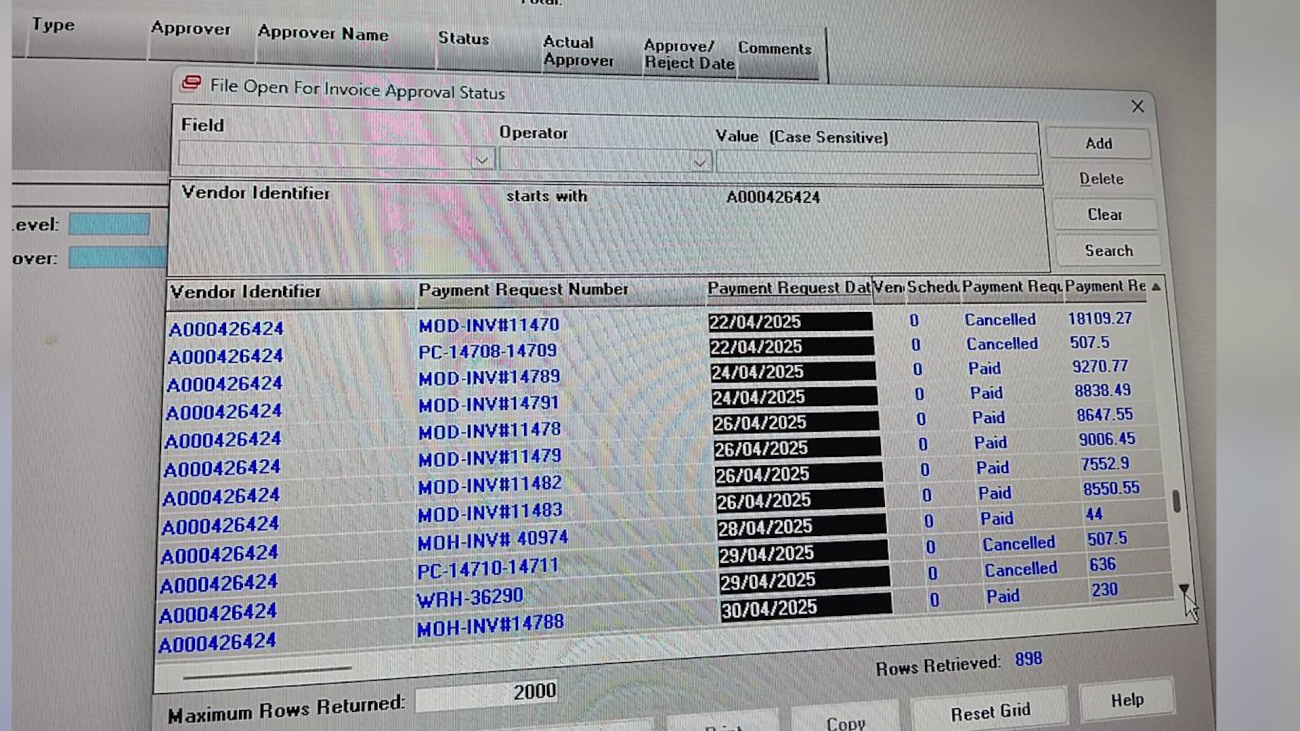Click the amount 8838.49

1103,391
